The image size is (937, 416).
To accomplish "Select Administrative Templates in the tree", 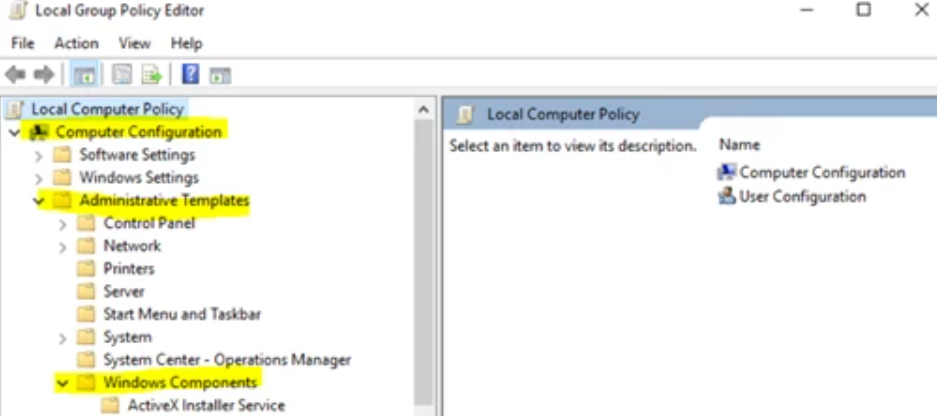I will (164, 201).
